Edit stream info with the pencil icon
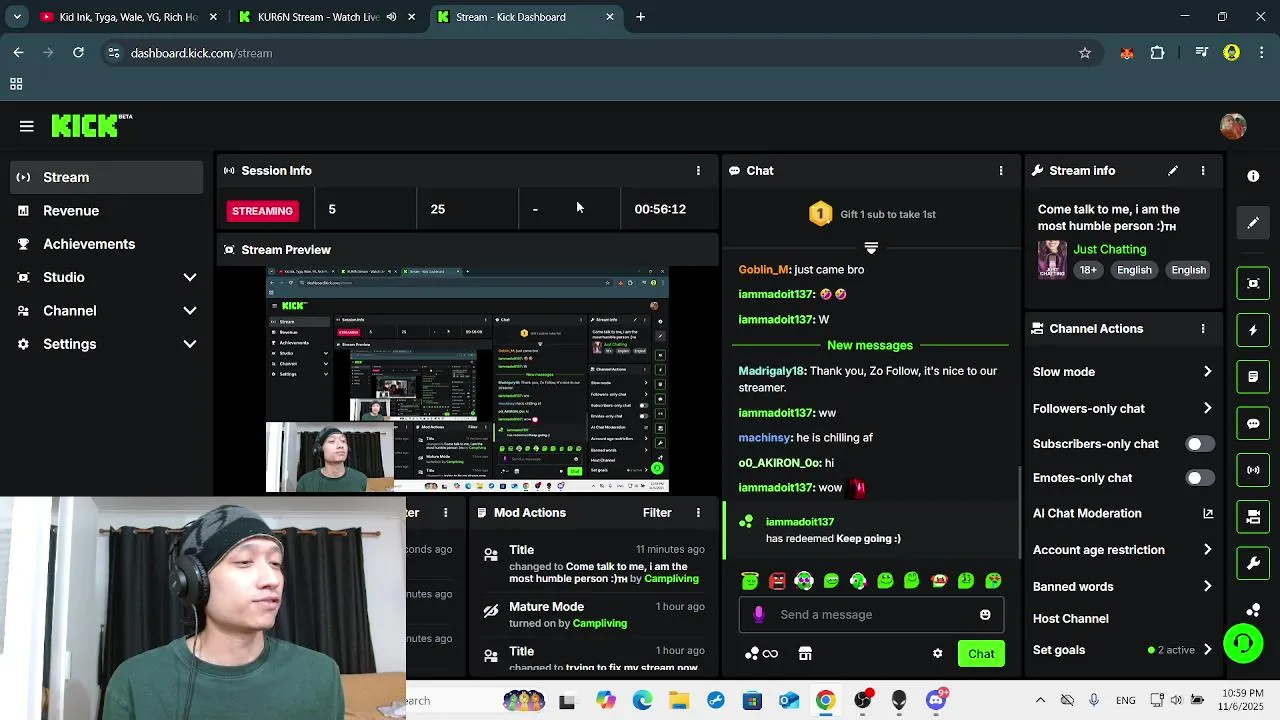Viewport: 1280px width, 720px height. click(1173, 171)
